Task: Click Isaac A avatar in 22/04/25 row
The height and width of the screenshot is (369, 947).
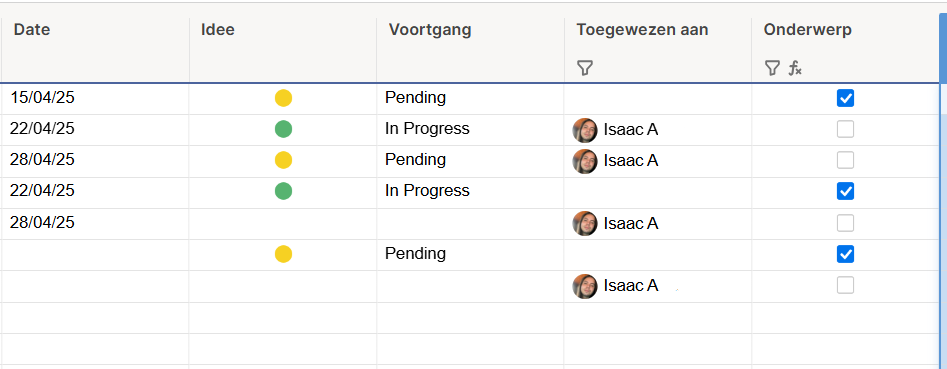Action: pyautogui.click(x=585, y=130)
